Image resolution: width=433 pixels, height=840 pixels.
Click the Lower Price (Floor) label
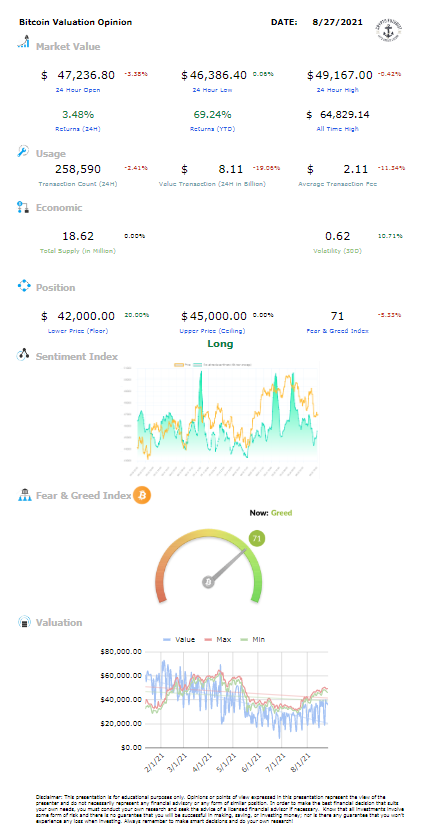[x=79, y=331]
